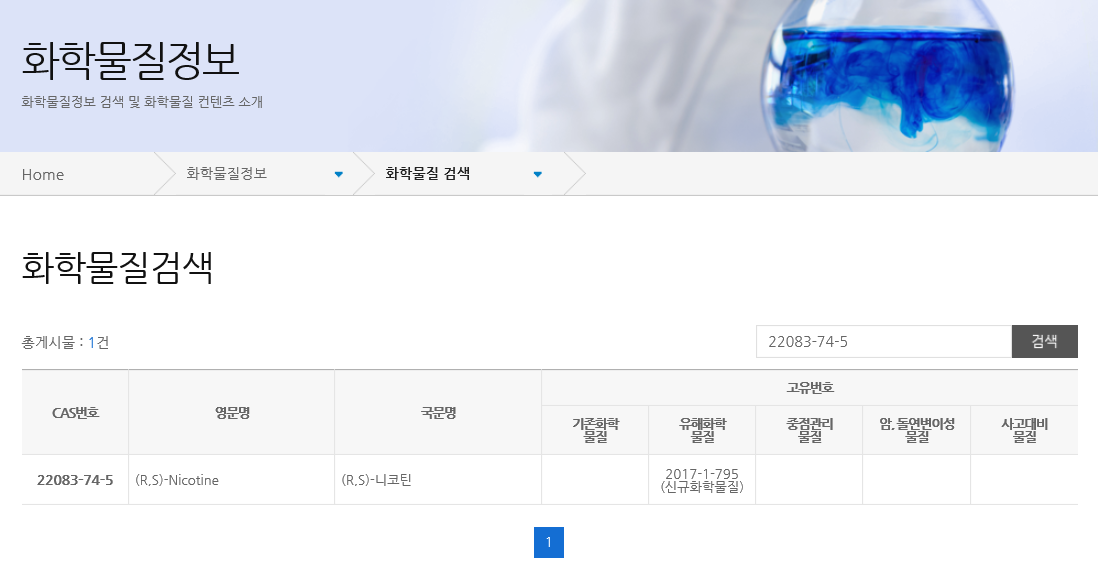Click the 검색 search button
1098x579 pixels.
coord(1044,342)
